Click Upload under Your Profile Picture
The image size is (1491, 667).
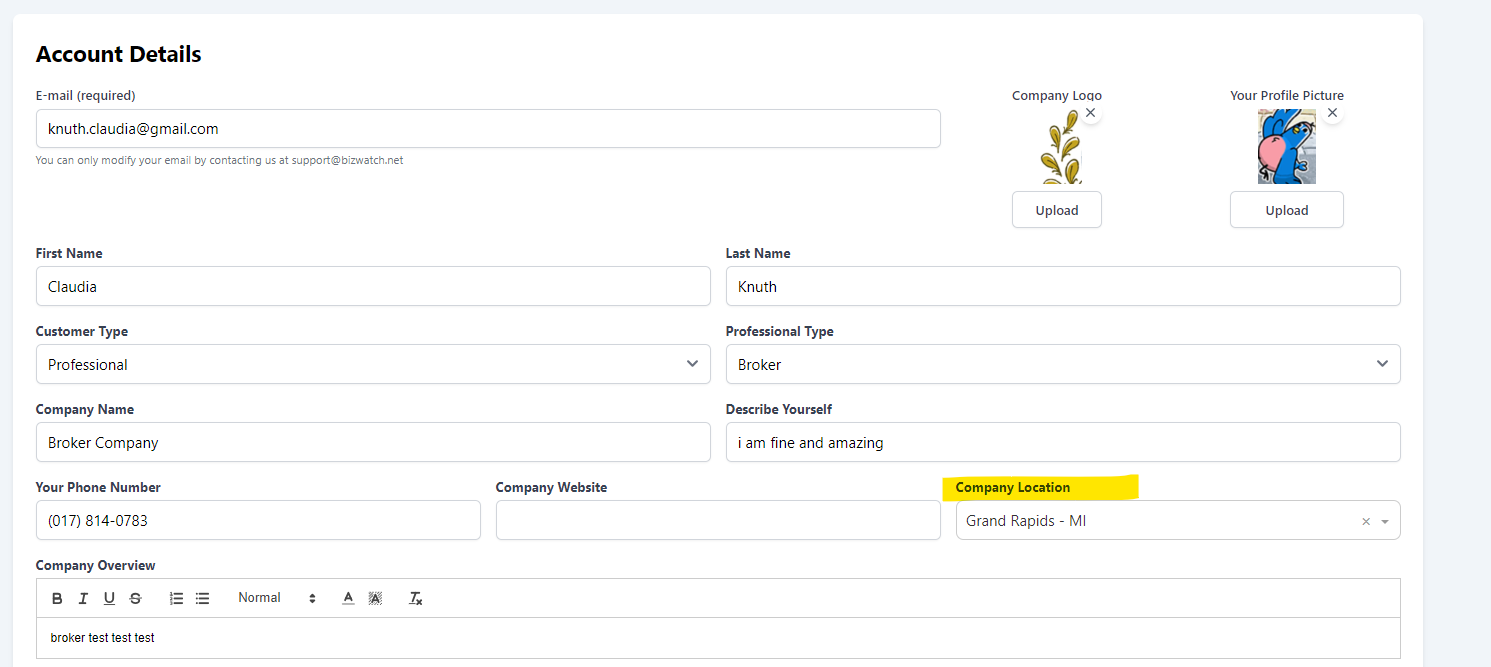tap(1286, 210)
